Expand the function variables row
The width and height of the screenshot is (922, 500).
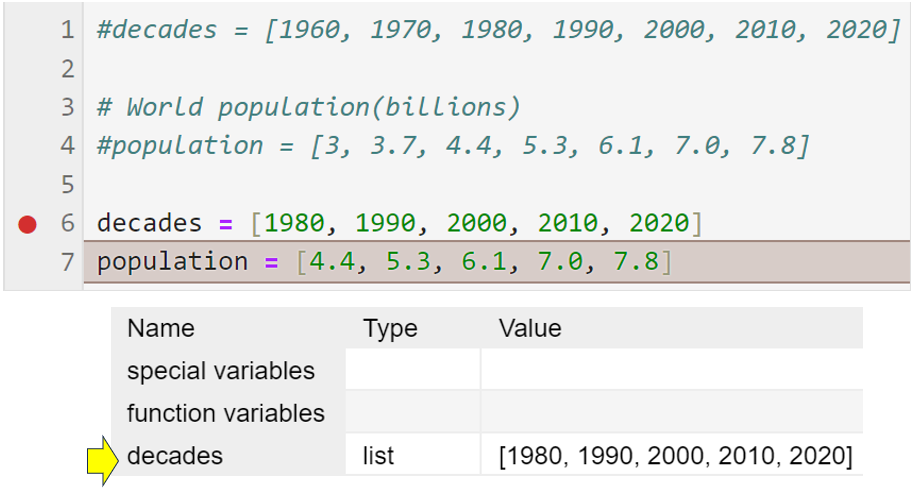226,413
